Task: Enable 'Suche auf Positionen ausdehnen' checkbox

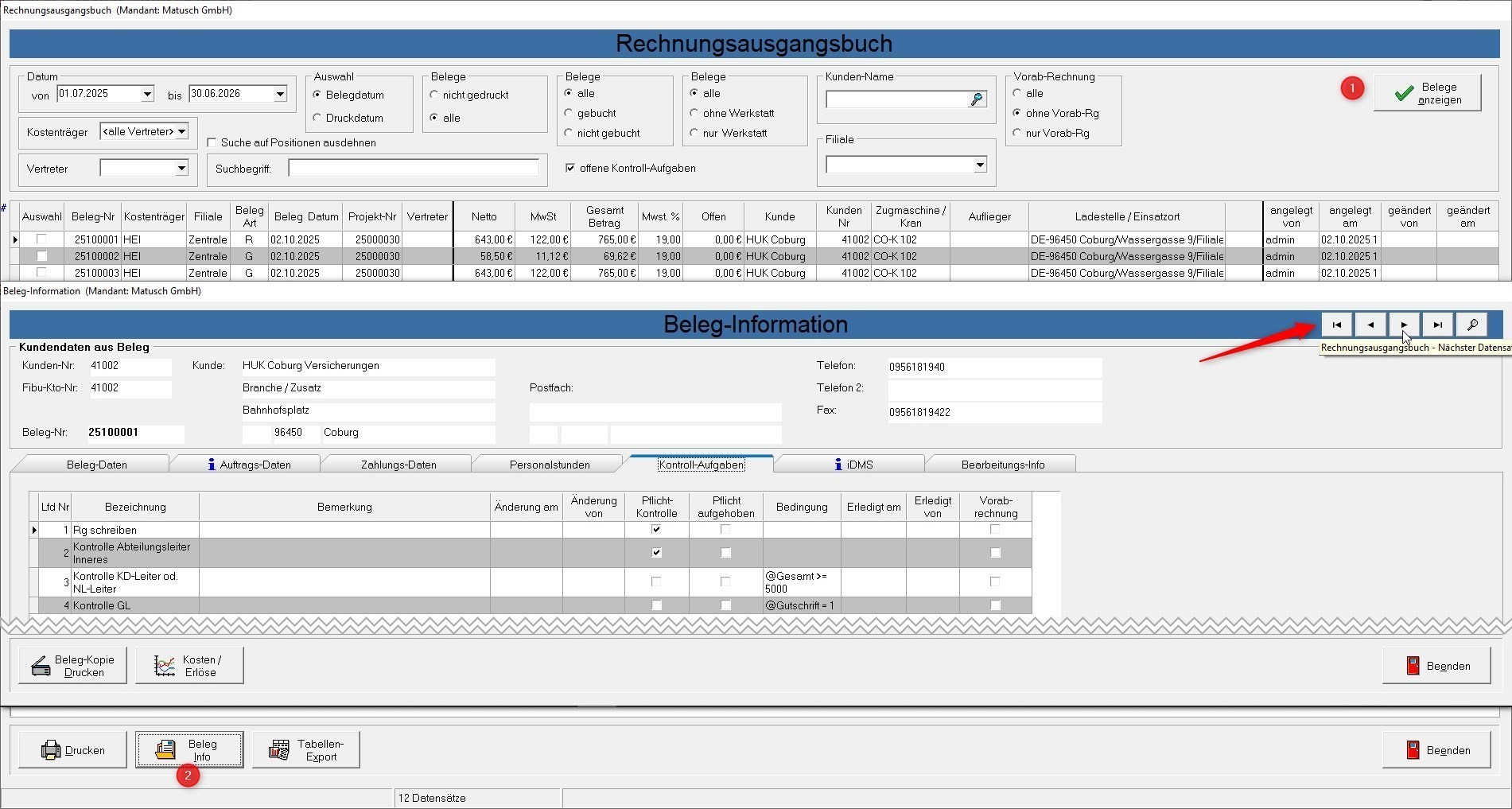Action: [212, 142]
